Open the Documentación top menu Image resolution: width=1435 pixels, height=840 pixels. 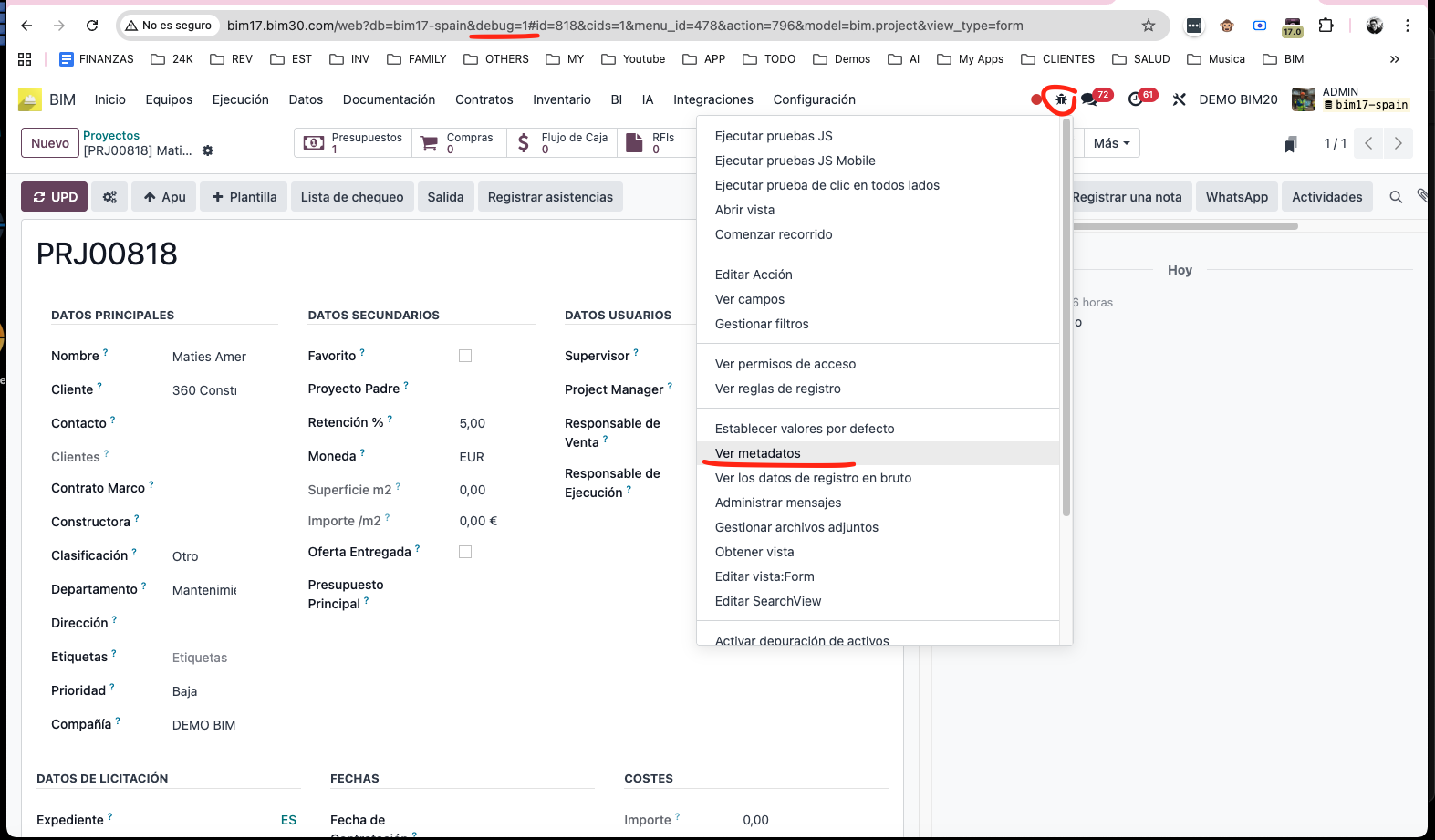389,99
